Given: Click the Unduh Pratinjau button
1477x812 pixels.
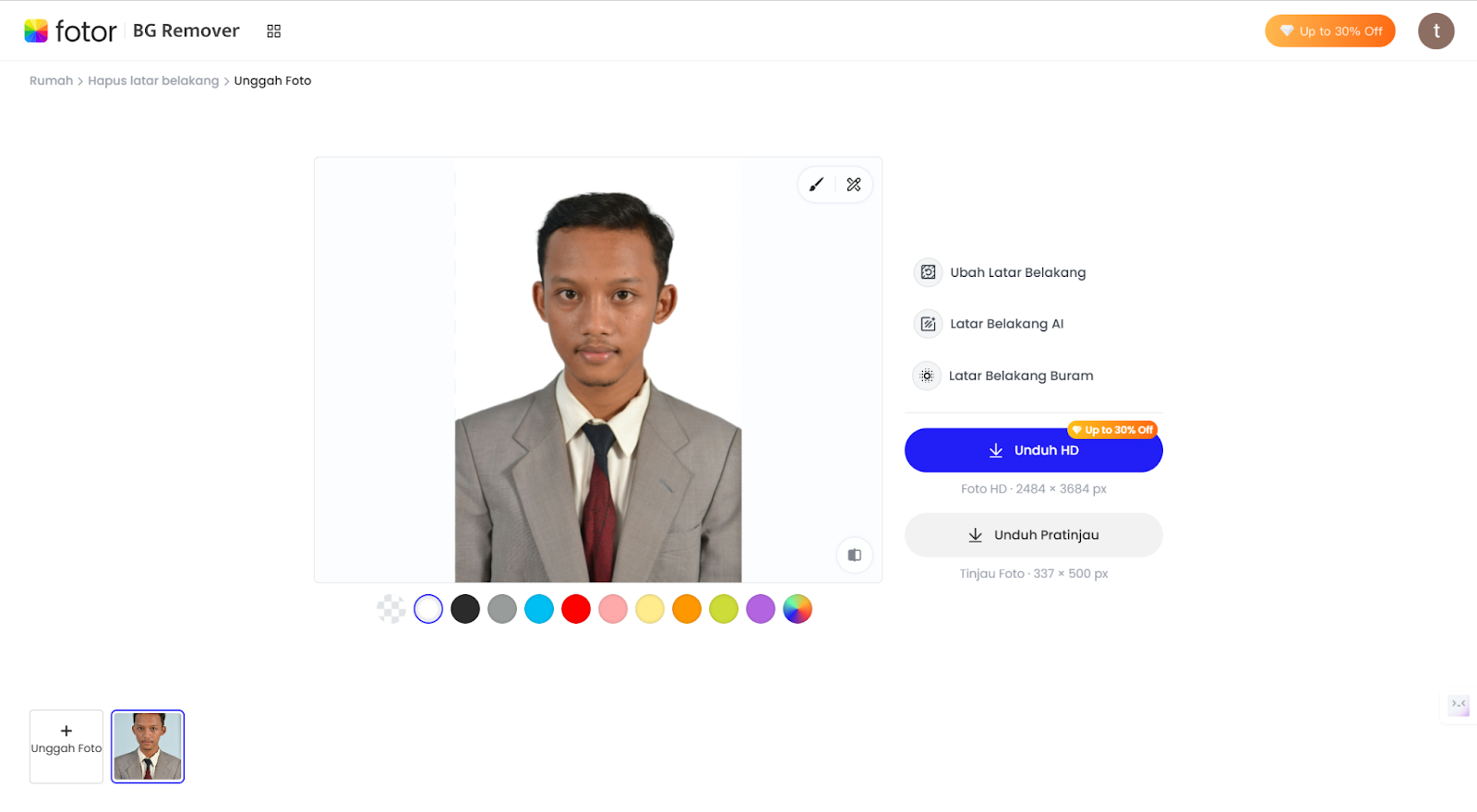Looking at the screenshot, I should (1034, 535).
